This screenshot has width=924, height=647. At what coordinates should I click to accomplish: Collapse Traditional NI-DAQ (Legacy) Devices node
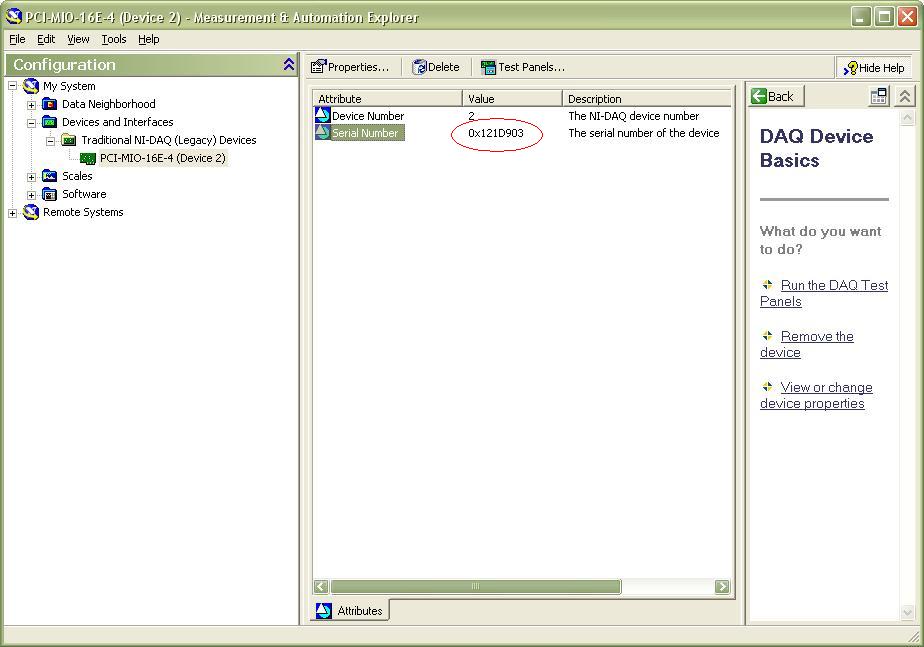pyautogui.click(x=50, y=140)
